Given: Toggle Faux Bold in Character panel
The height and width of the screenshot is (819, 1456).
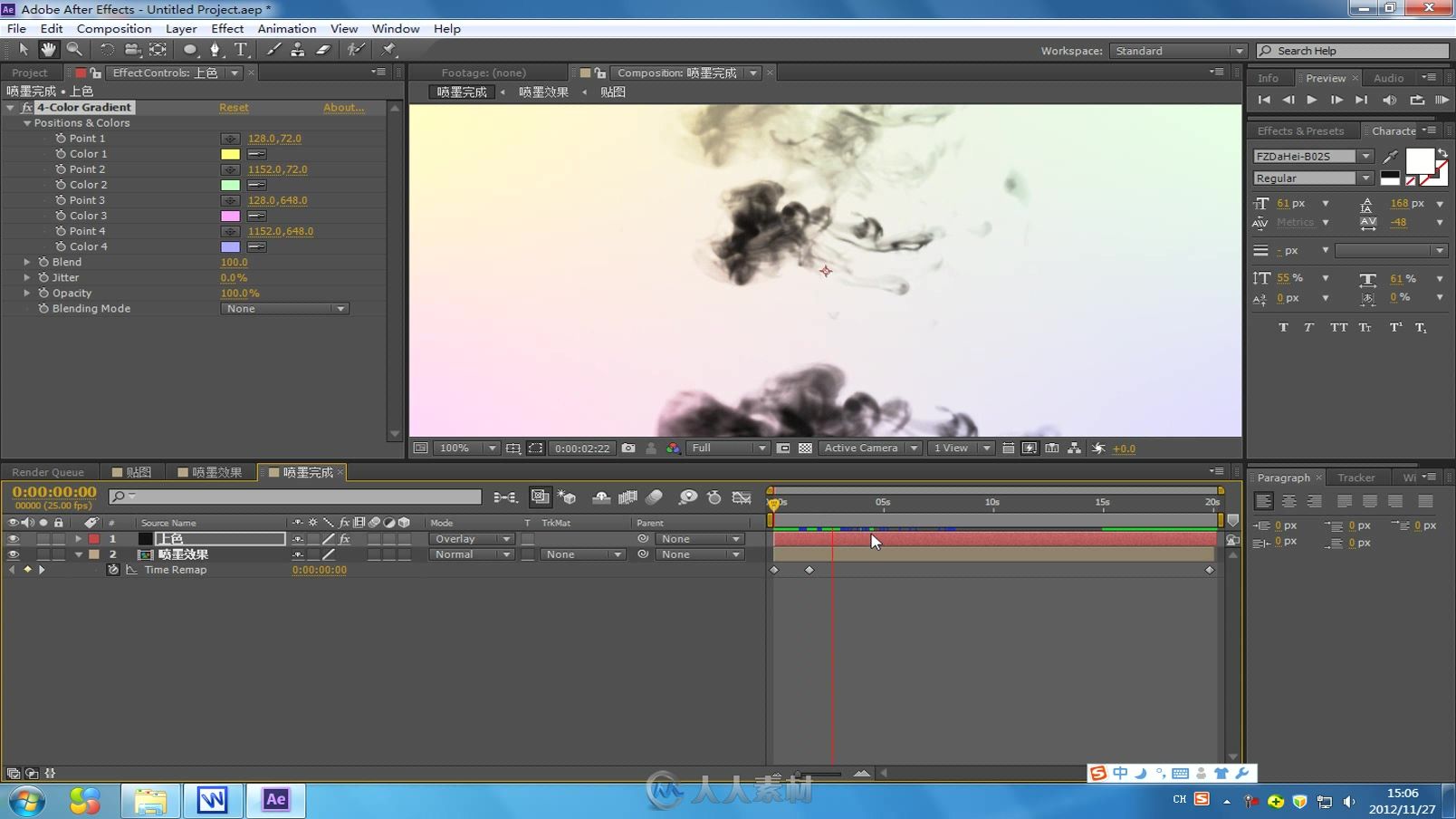Looking at the screenshot, I should (x=1283, y=327).
